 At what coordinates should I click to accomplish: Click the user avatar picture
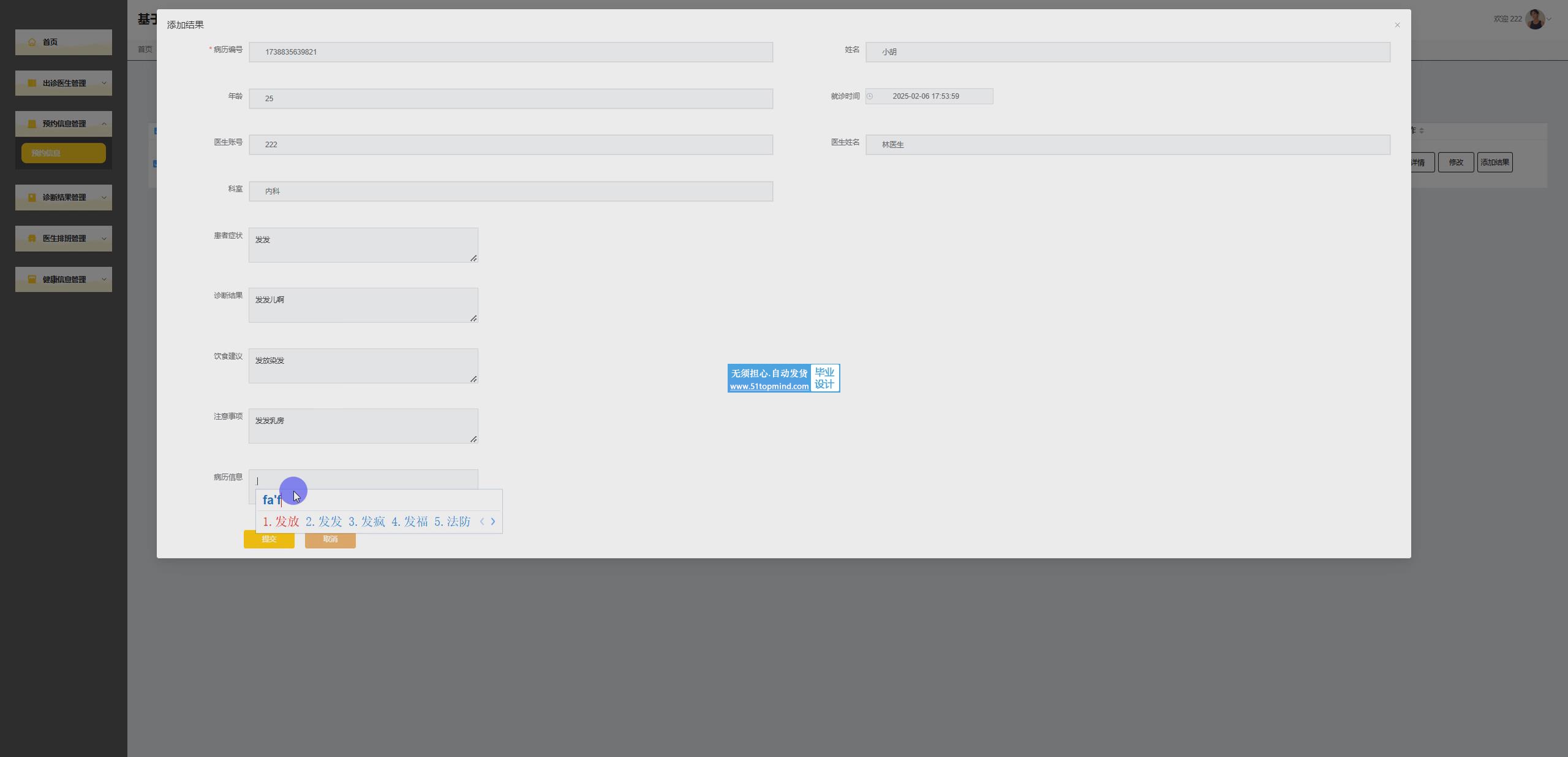(1534, 19)
